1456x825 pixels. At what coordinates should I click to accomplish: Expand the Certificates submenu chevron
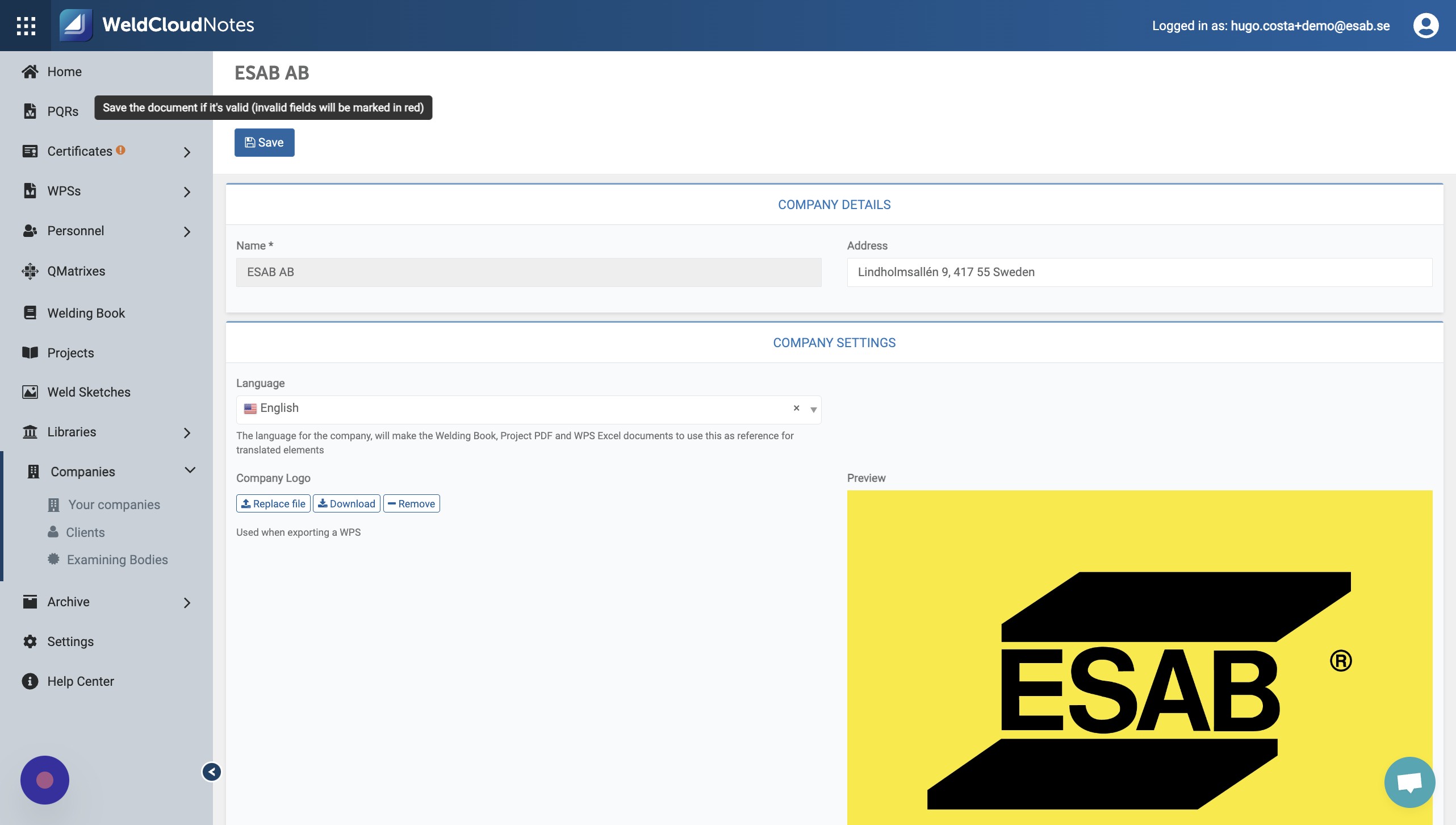[x=187, y=152]
